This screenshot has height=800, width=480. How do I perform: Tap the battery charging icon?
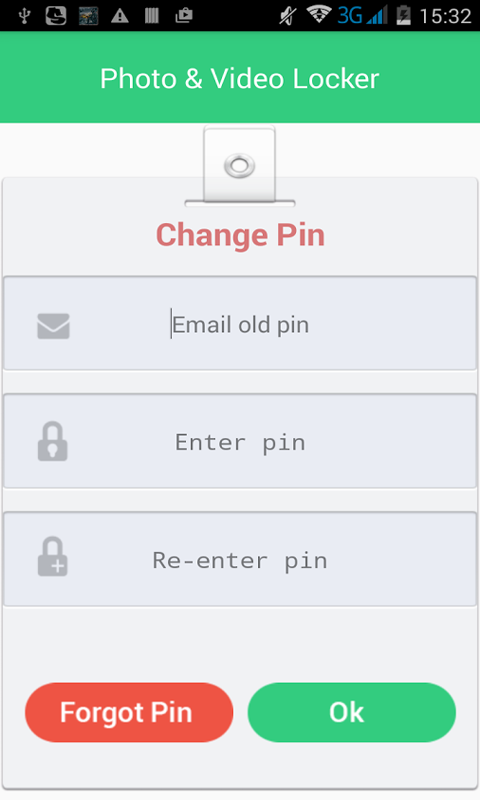(x=403, y=15)
